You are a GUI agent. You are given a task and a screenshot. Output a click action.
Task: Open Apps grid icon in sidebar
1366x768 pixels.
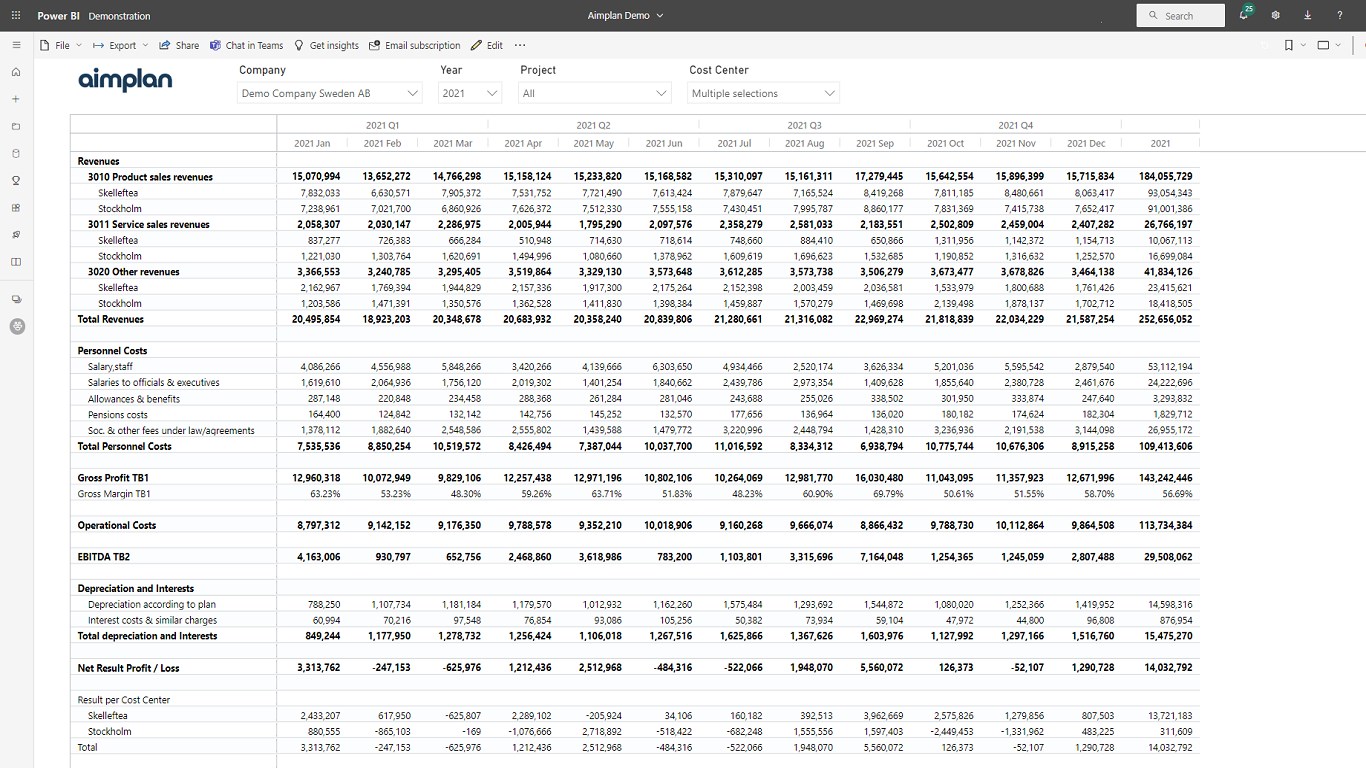[16, 208]
